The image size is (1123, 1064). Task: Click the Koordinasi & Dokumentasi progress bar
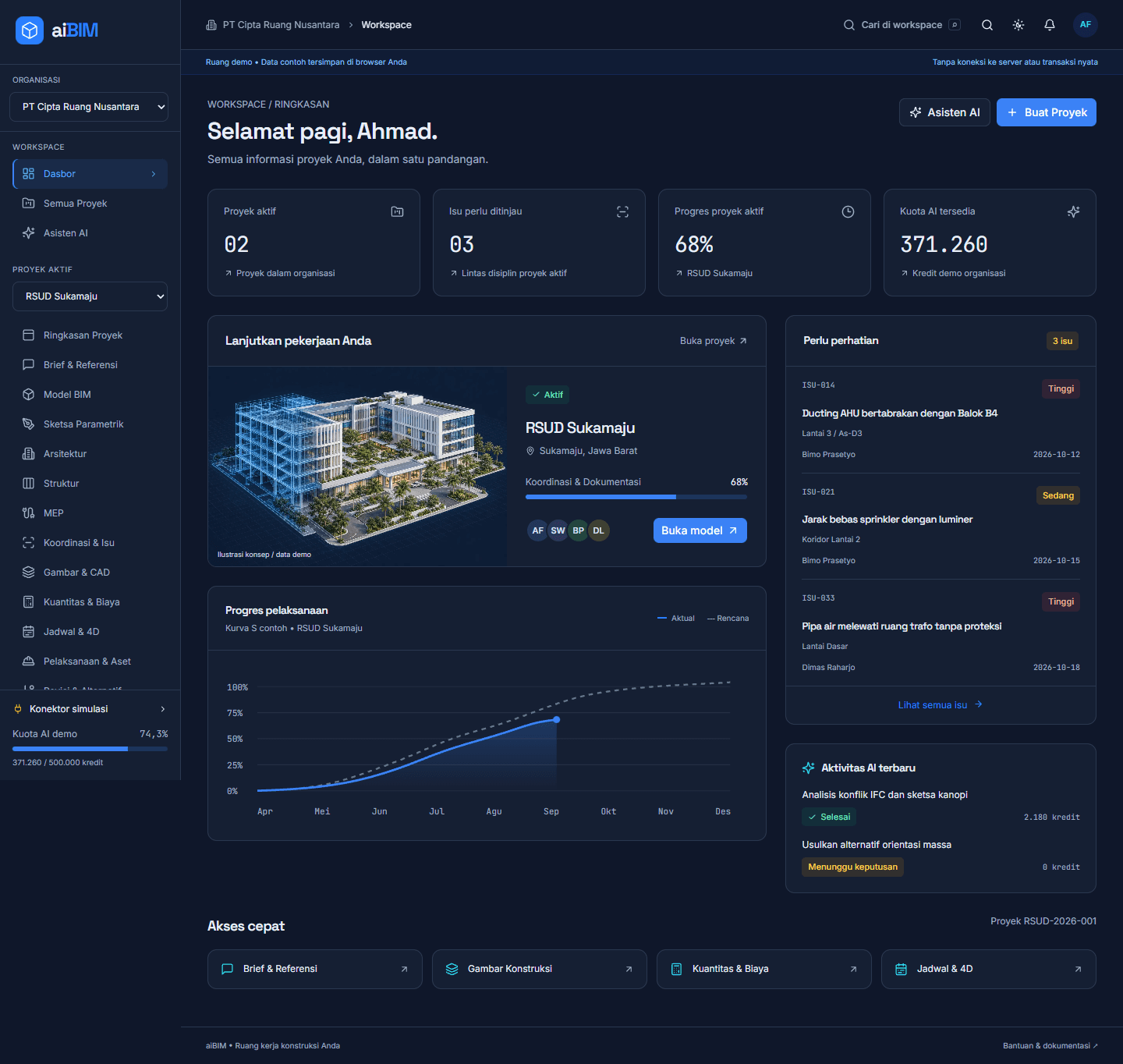636,497
